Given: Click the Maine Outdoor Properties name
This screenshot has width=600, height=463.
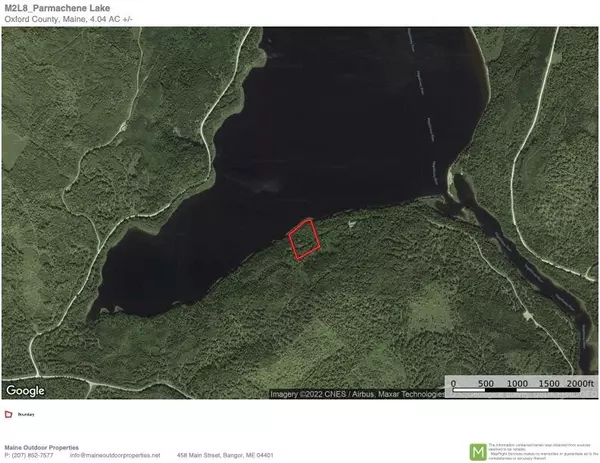Looking at the screenshot, I should [x=41, y=447].
